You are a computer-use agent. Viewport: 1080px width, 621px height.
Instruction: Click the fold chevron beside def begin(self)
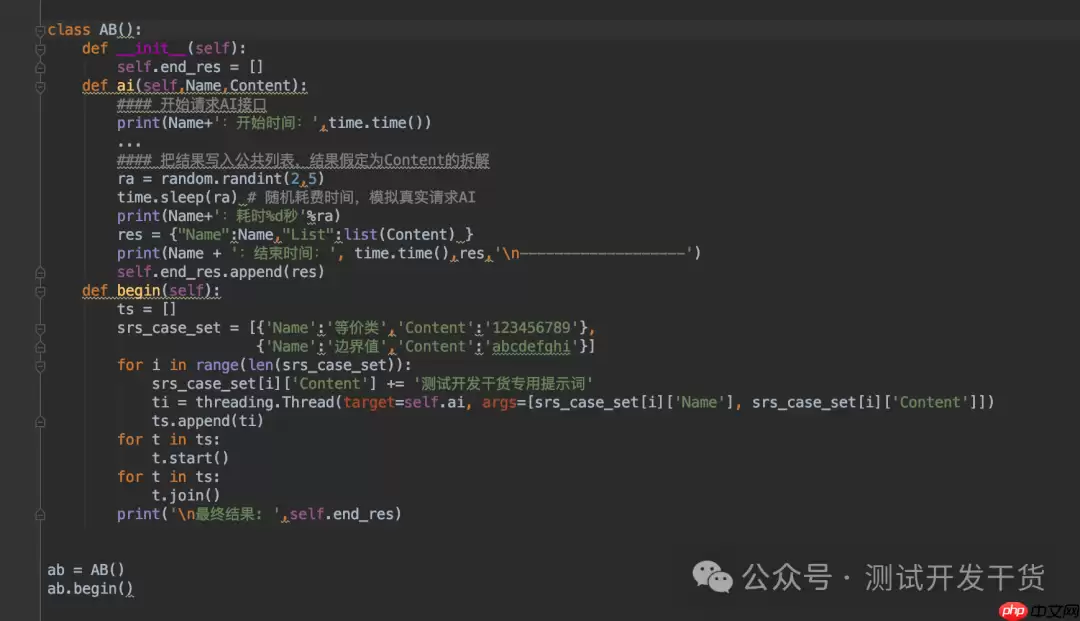point(40,290)
